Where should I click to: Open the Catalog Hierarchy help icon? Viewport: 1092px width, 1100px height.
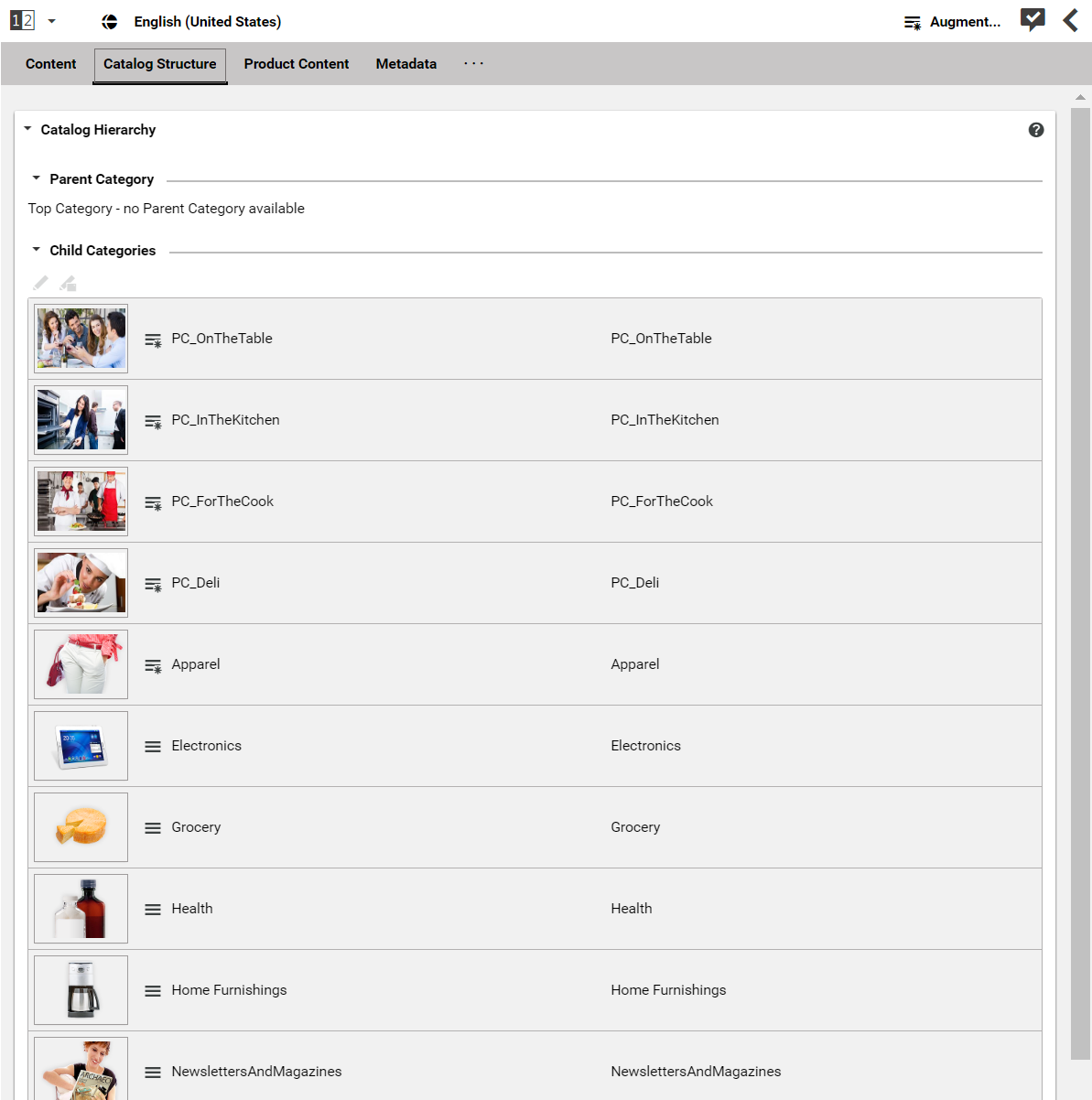[1036, 130]
